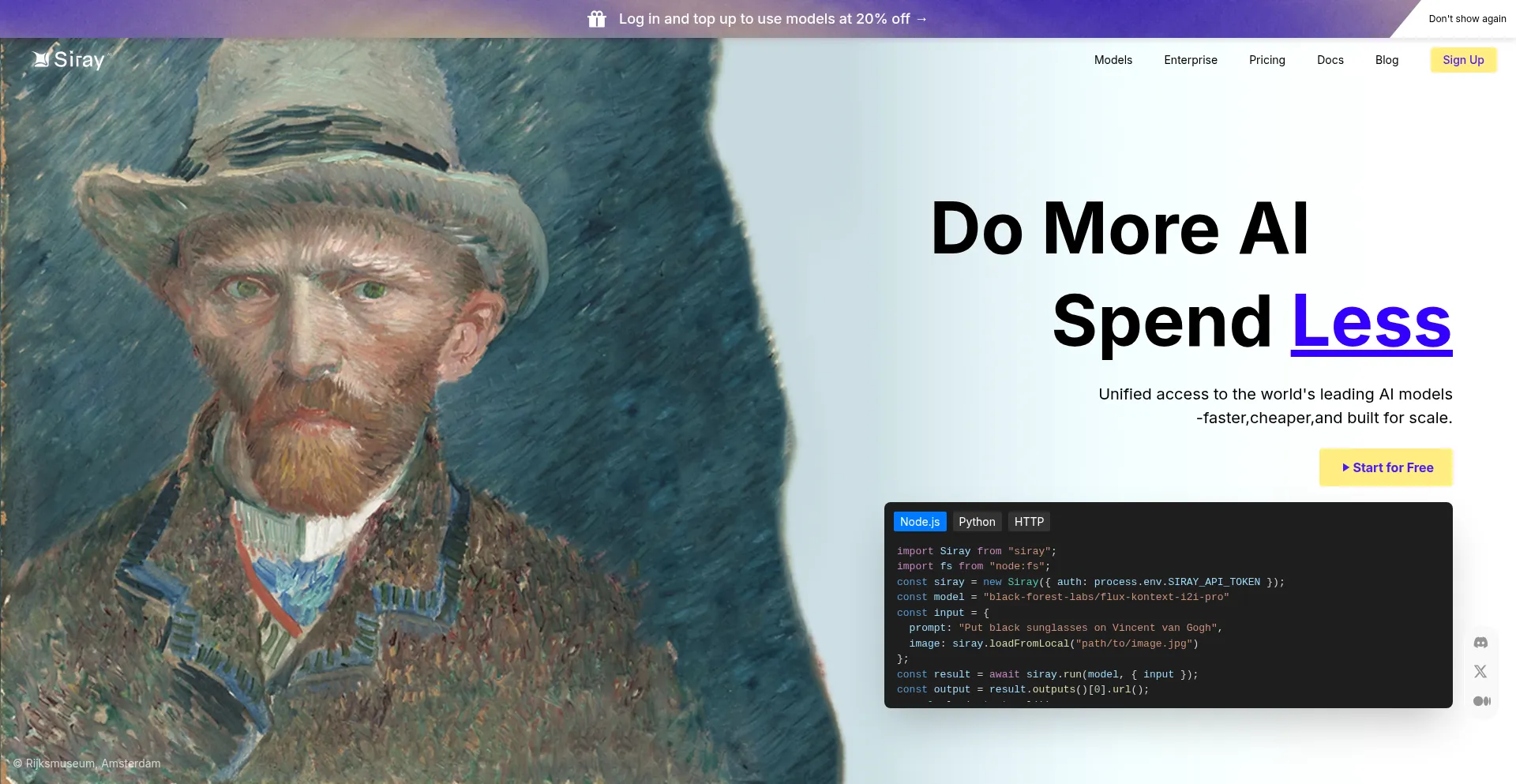Click the code line with SIRAY_API_TOKEN
The height and width of the screenshot is (784, 1516).
(x=1090, y=582)
